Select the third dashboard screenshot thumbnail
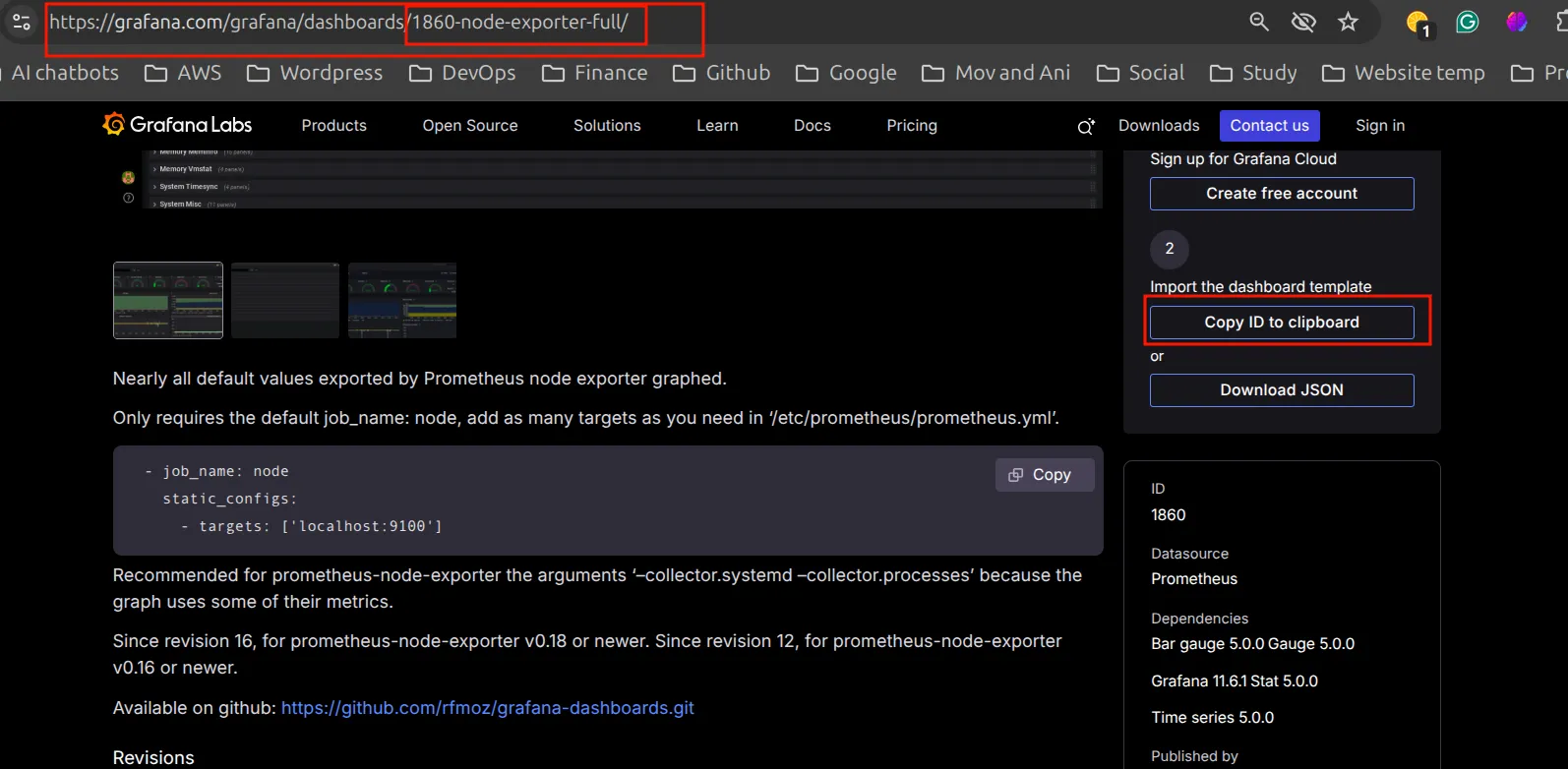 [x=402, y=301]
